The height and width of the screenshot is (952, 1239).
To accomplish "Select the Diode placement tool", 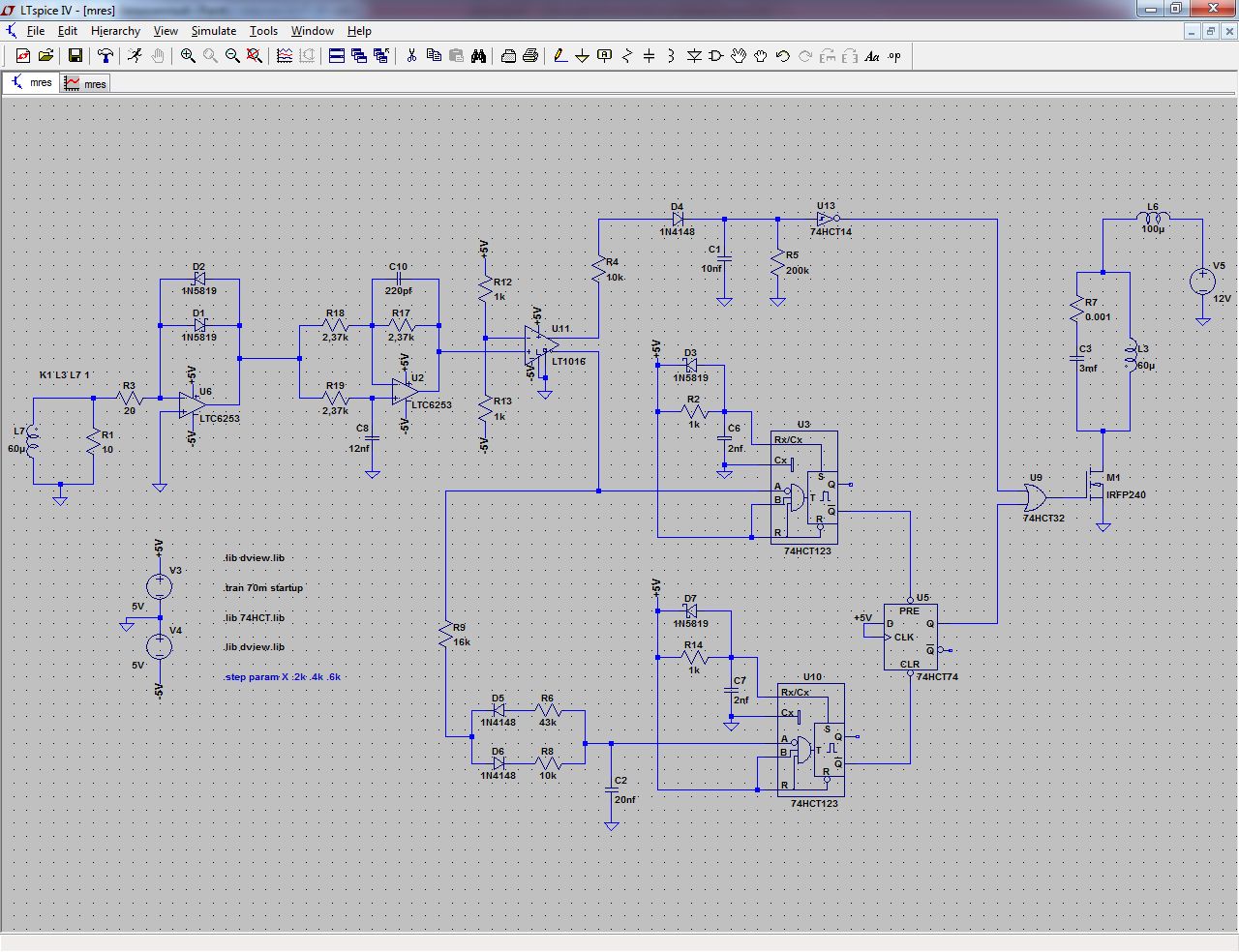I will tap(694, 56).
